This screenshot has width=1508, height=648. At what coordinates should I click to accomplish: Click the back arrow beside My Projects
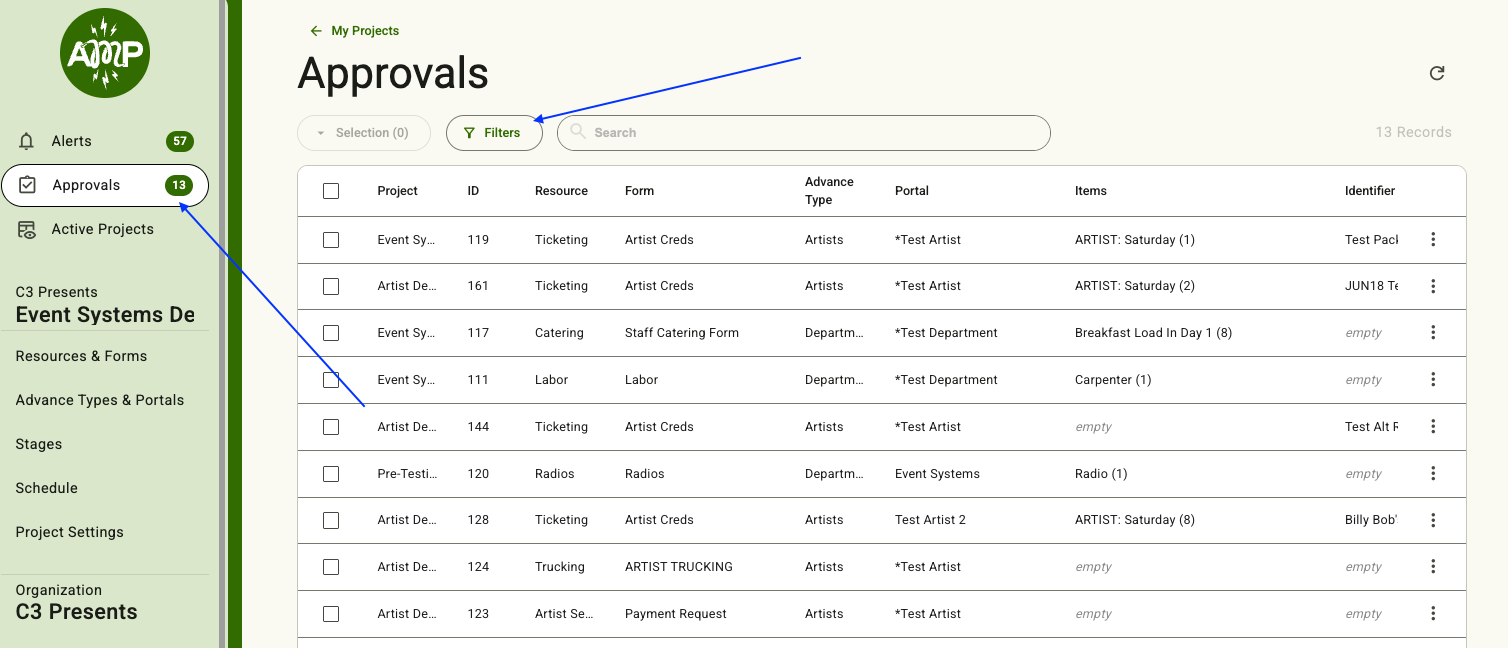316,31
